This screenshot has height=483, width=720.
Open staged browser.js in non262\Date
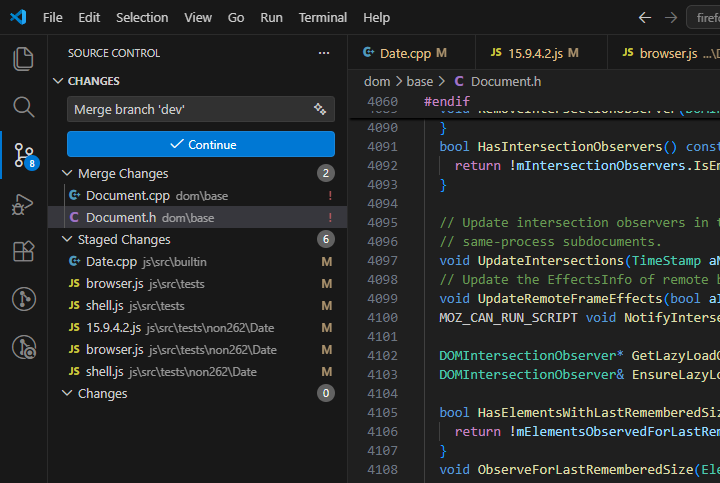(197, 350)
